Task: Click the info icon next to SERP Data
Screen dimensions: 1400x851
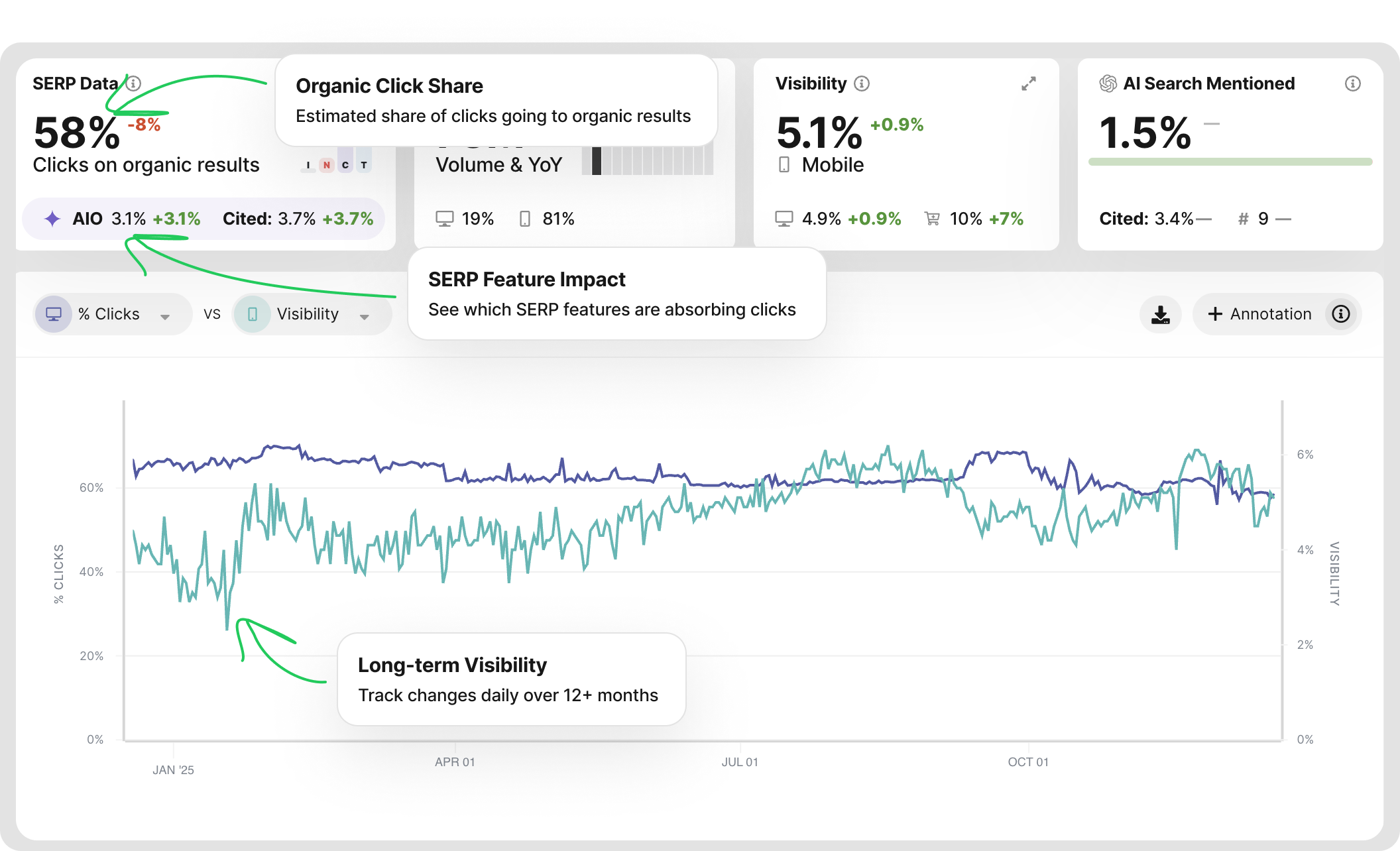Action: tap(133, 84)
